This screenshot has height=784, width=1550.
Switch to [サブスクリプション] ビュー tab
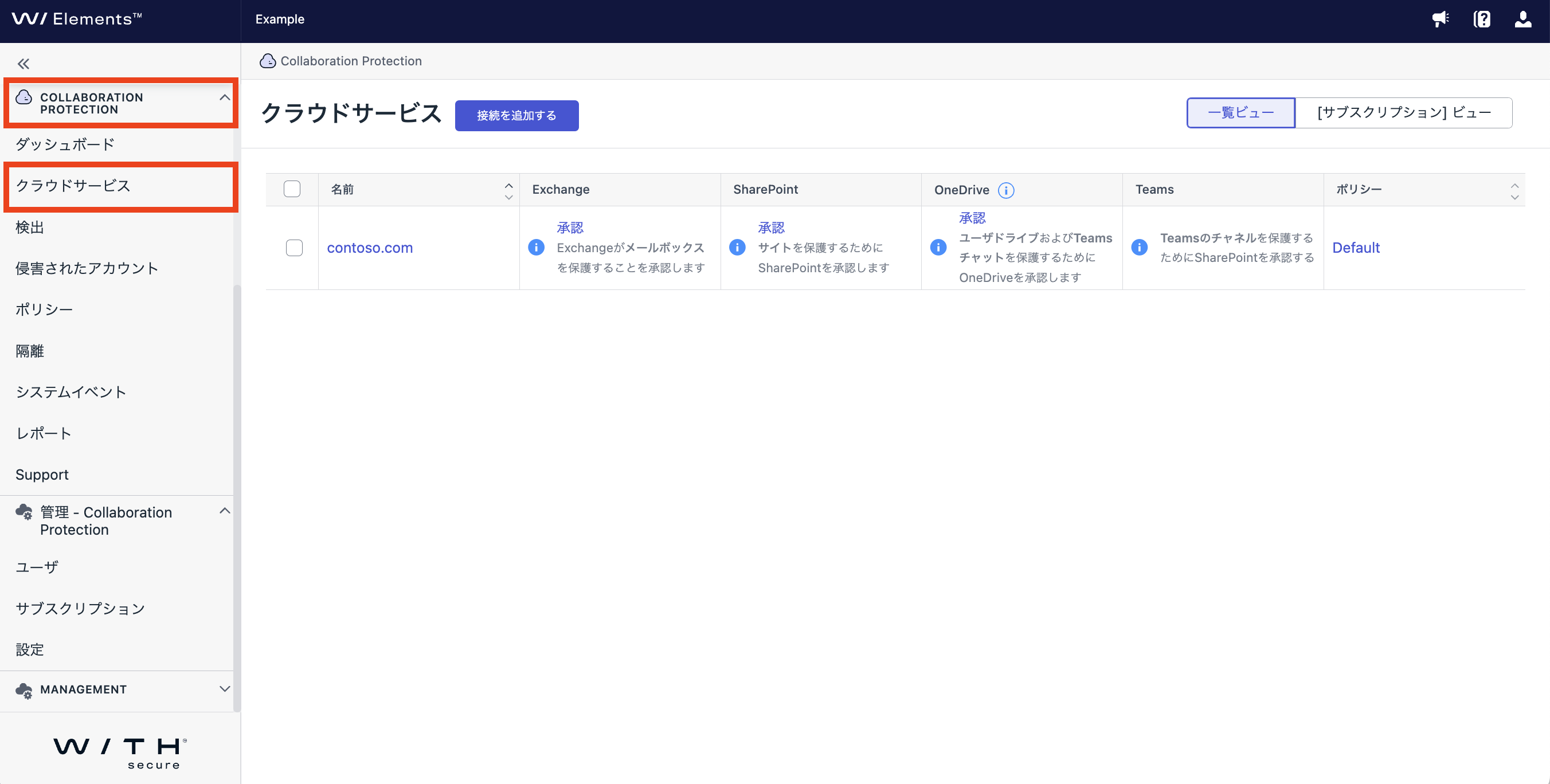1404,112
